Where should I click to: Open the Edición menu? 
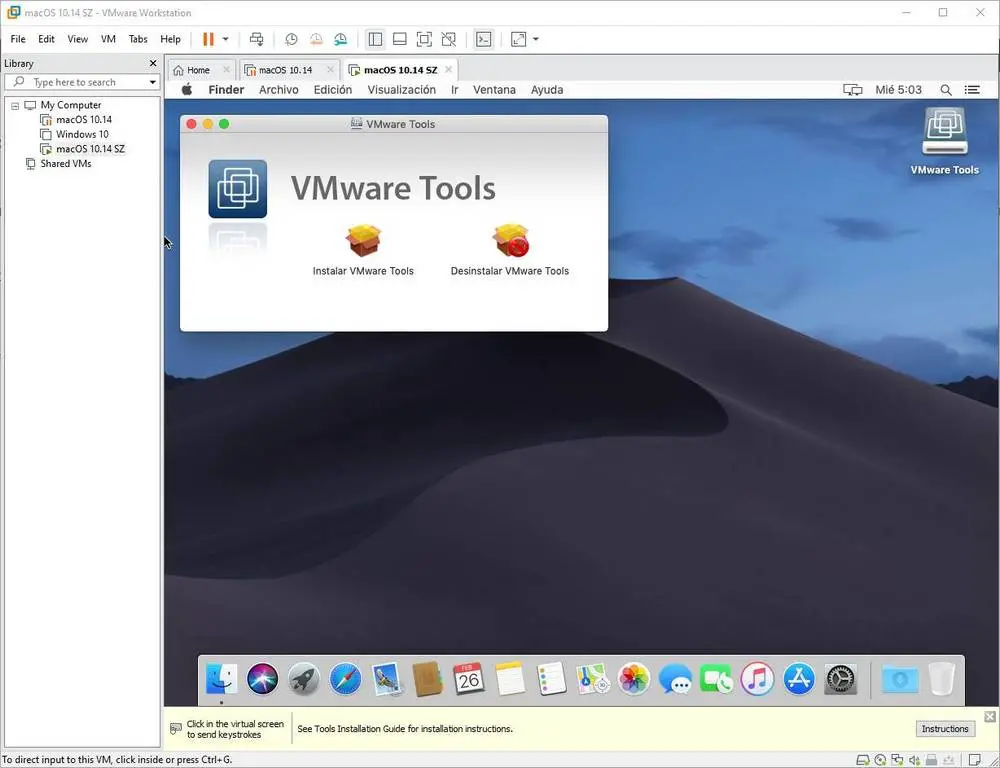pyautogui.click(x=332, y=90)
